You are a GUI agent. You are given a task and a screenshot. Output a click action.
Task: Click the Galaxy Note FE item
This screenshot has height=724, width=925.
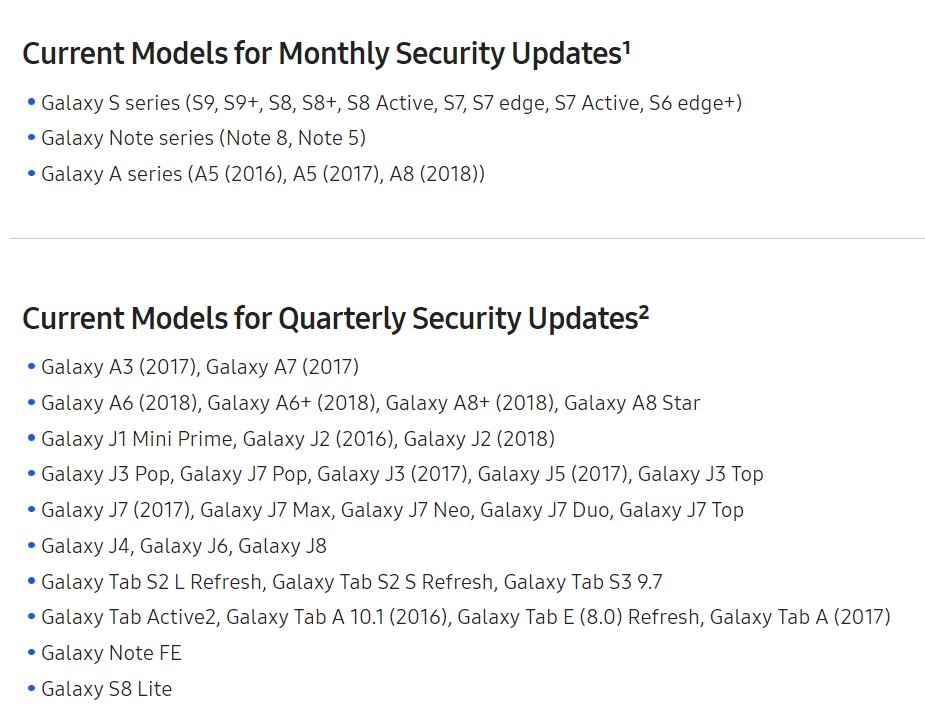point(111,653)
